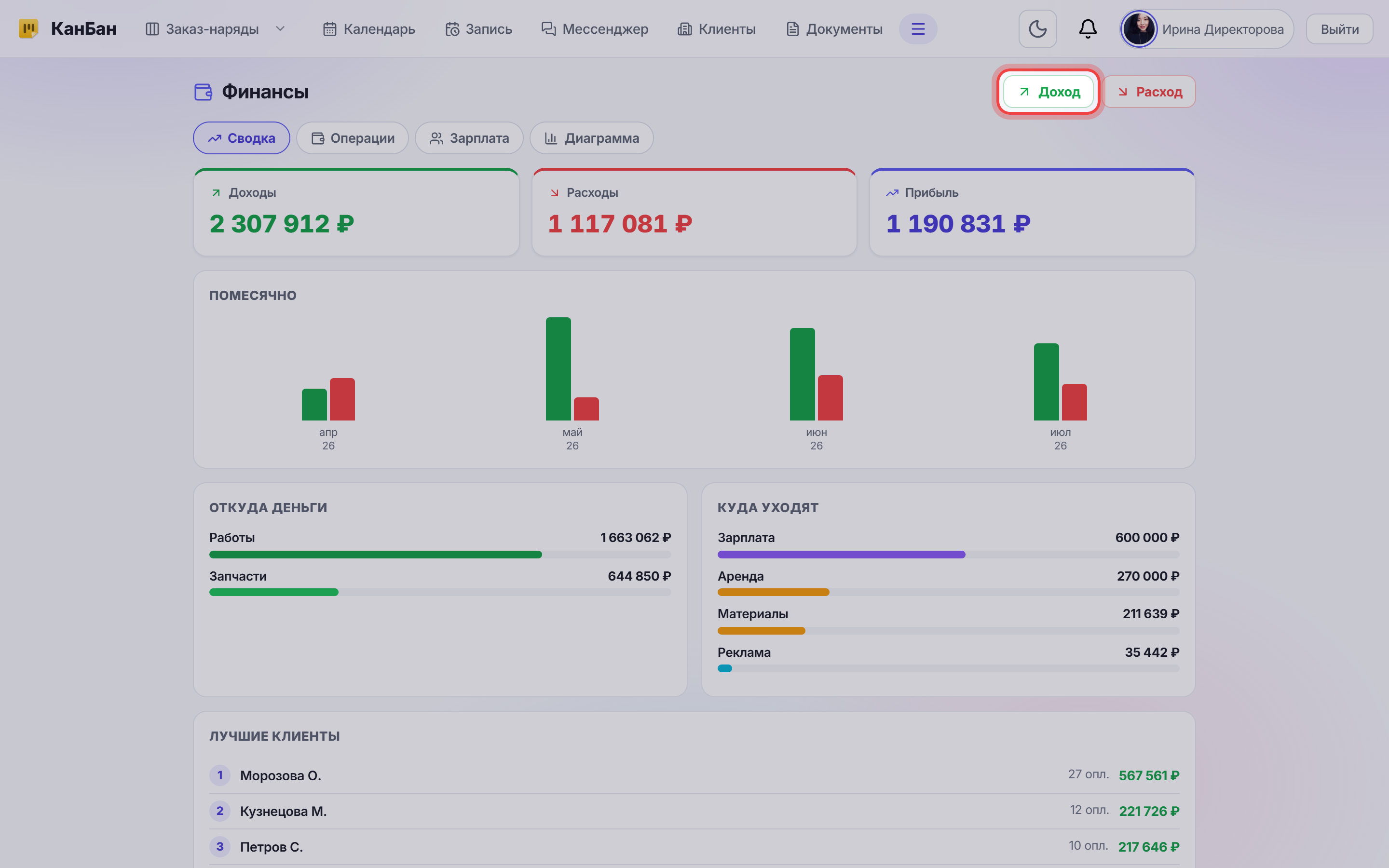Open Клиенты section
1389x868 pixels.
point(716,29)
